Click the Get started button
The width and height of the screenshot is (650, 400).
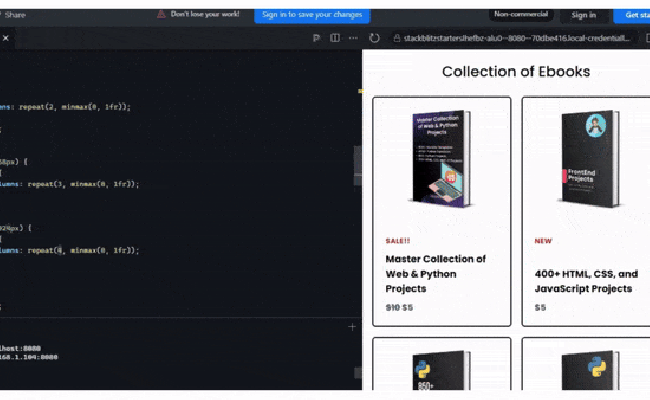pyautogui.click(x=634, y=15)
